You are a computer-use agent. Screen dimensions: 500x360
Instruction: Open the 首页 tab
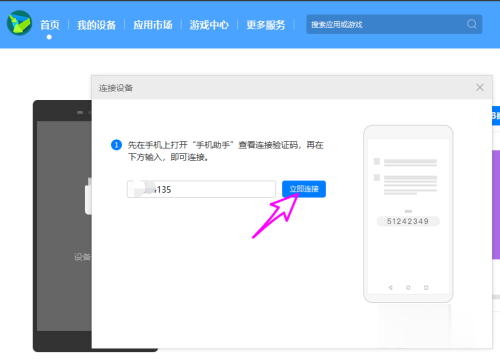point(50,25)
